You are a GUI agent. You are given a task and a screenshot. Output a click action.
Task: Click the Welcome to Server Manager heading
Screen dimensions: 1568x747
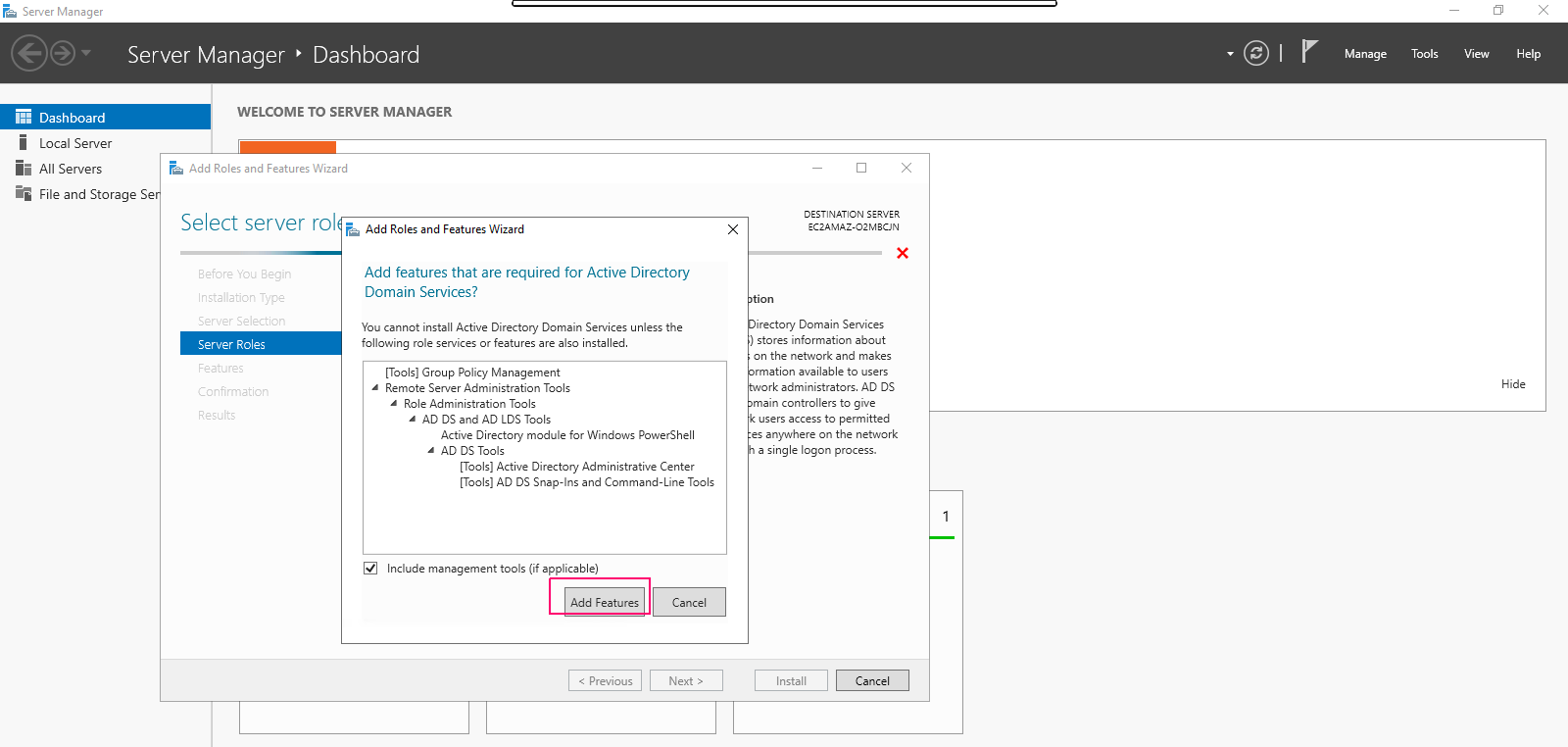345,112
